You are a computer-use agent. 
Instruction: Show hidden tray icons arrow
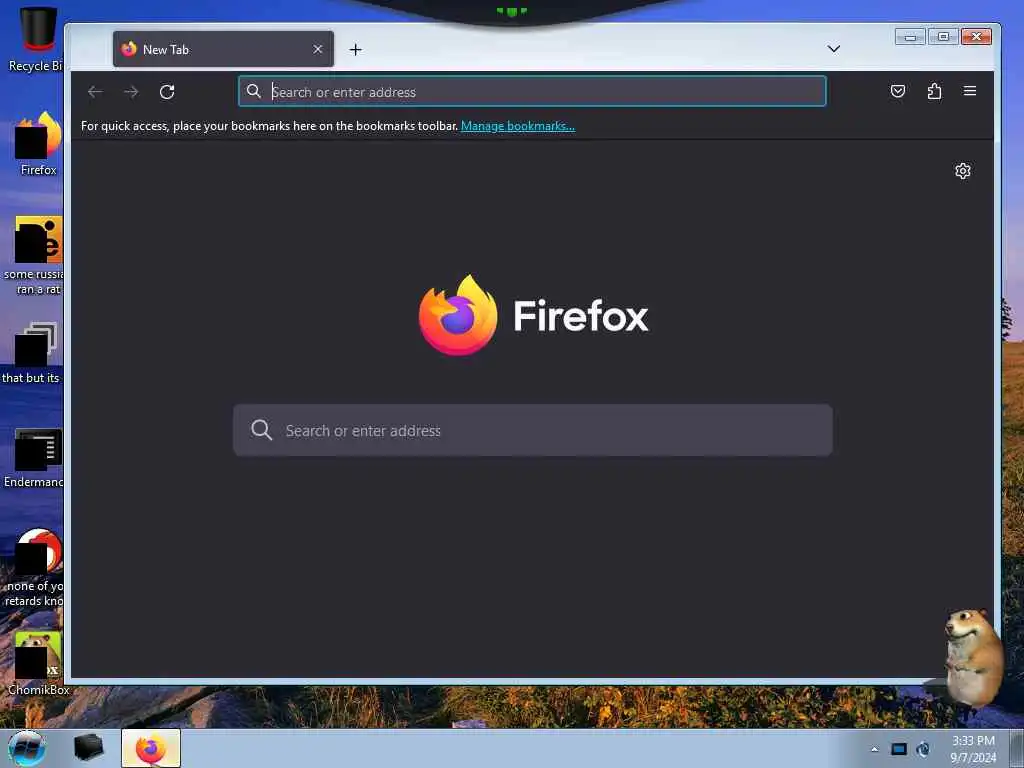tap(874, 749)
